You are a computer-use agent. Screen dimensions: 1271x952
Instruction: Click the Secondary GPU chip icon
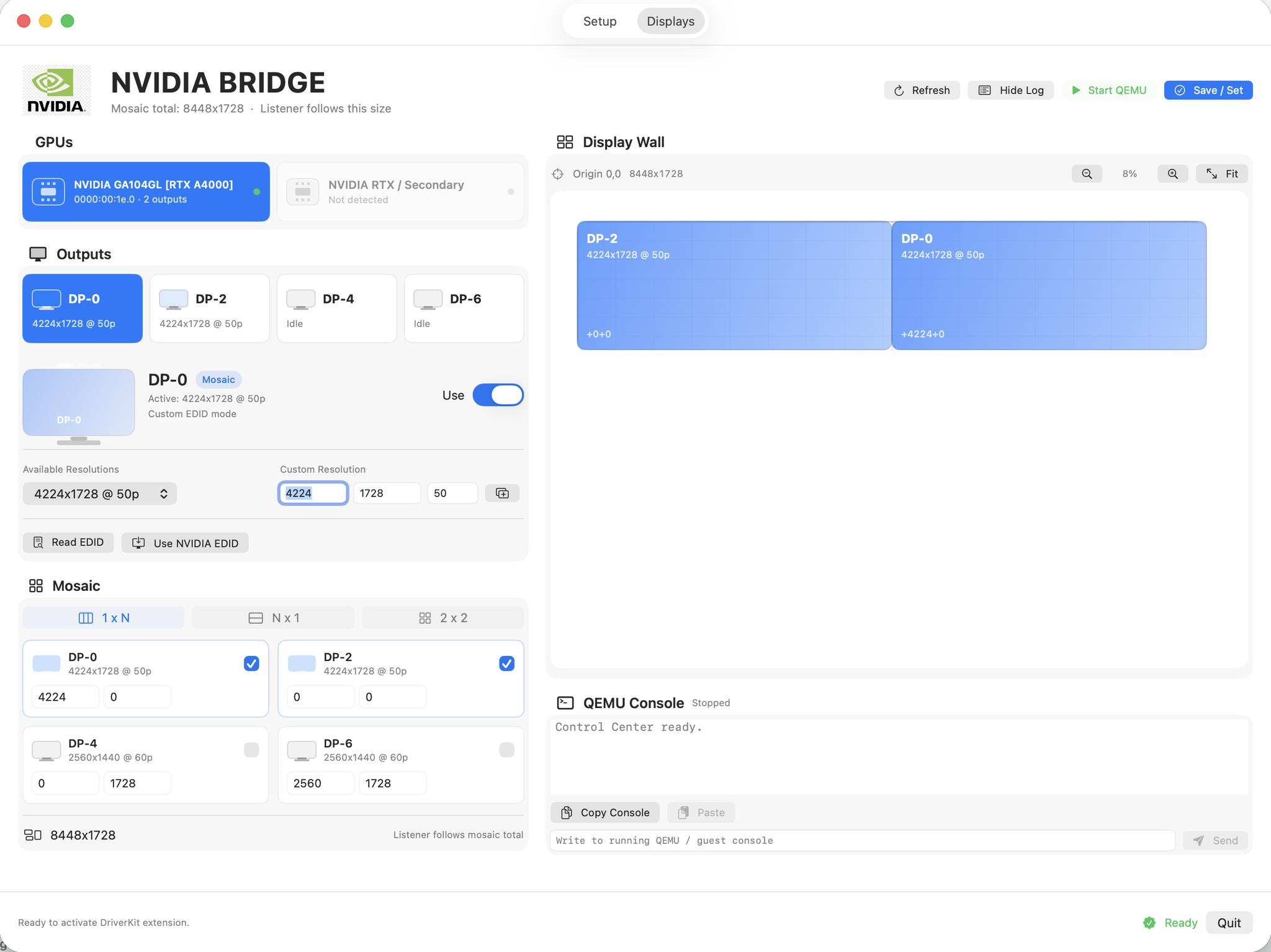click(x=303, y=192)
